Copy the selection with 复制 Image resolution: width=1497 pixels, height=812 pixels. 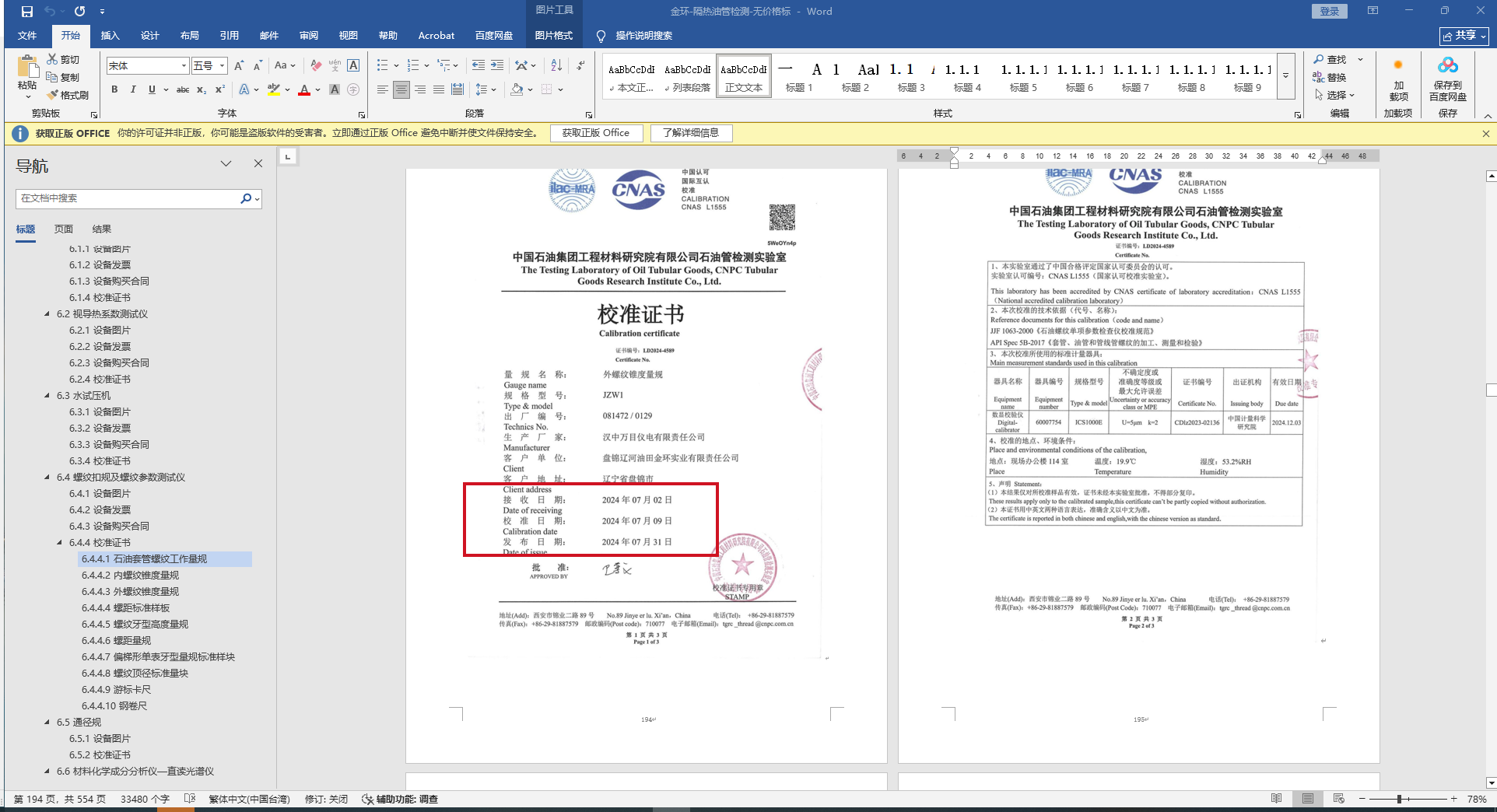pyautogui.click(x=63, y=77)
